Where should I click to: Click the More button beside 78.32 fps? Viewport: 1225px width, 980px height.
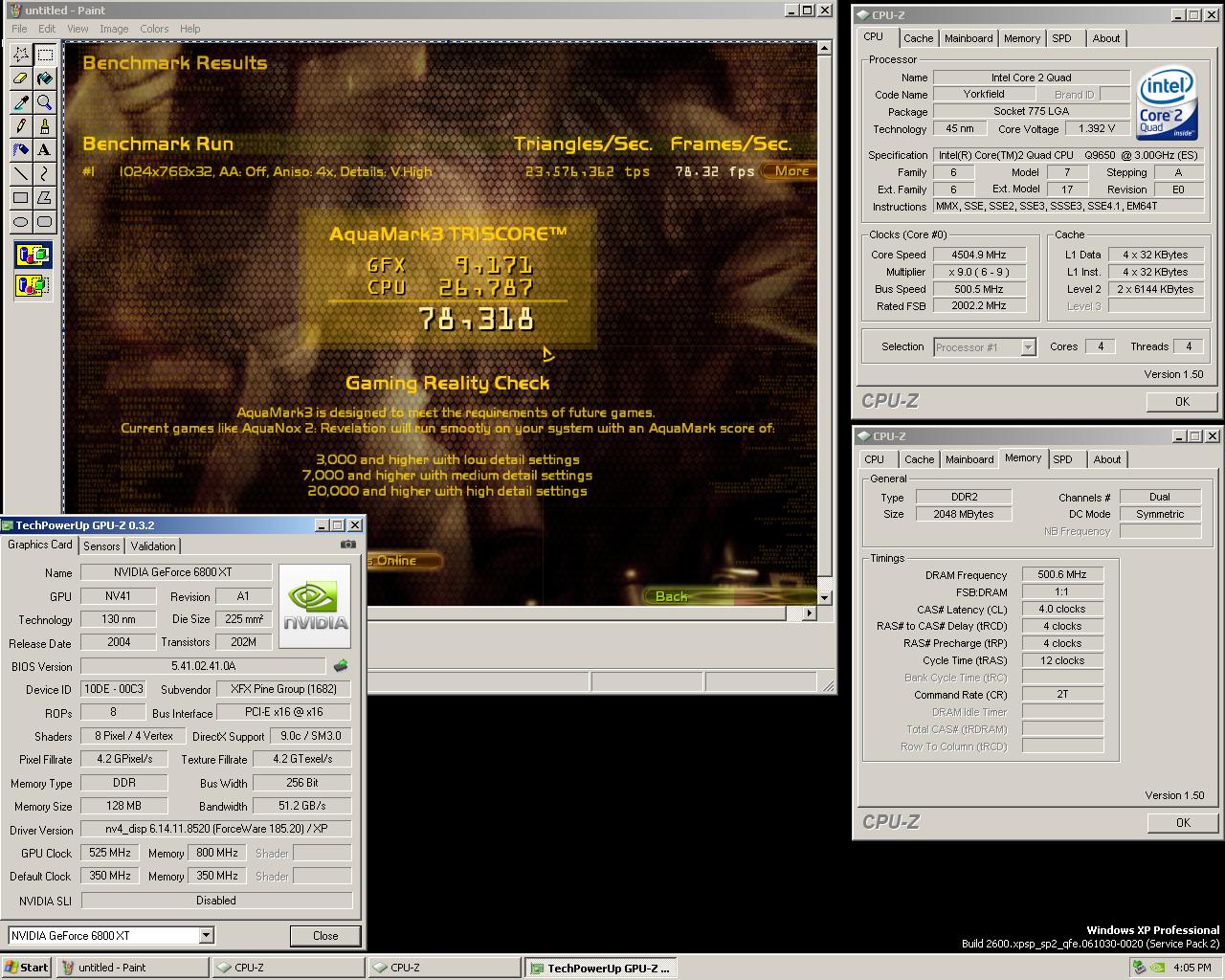(791, 171)
